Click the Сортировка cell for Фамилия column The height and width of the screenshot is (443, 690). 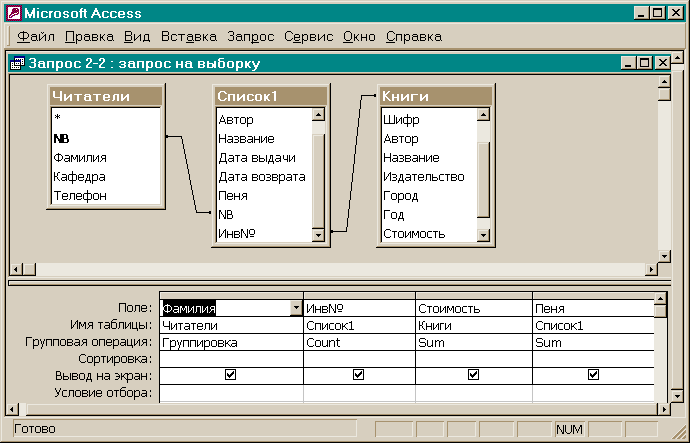click(x=231, y=359)
